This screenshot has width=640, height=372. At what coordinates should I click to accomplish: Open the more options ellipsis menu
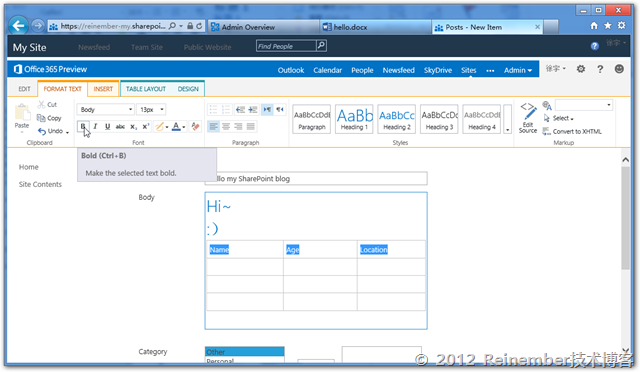click(490, 70)
